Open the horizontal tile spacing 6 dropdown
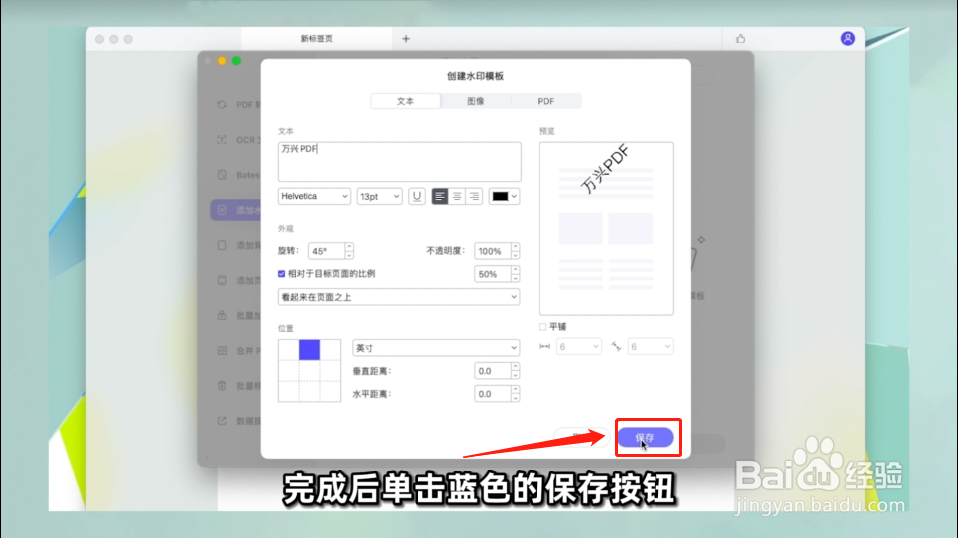The image size is (958, 538). (579, 347)
